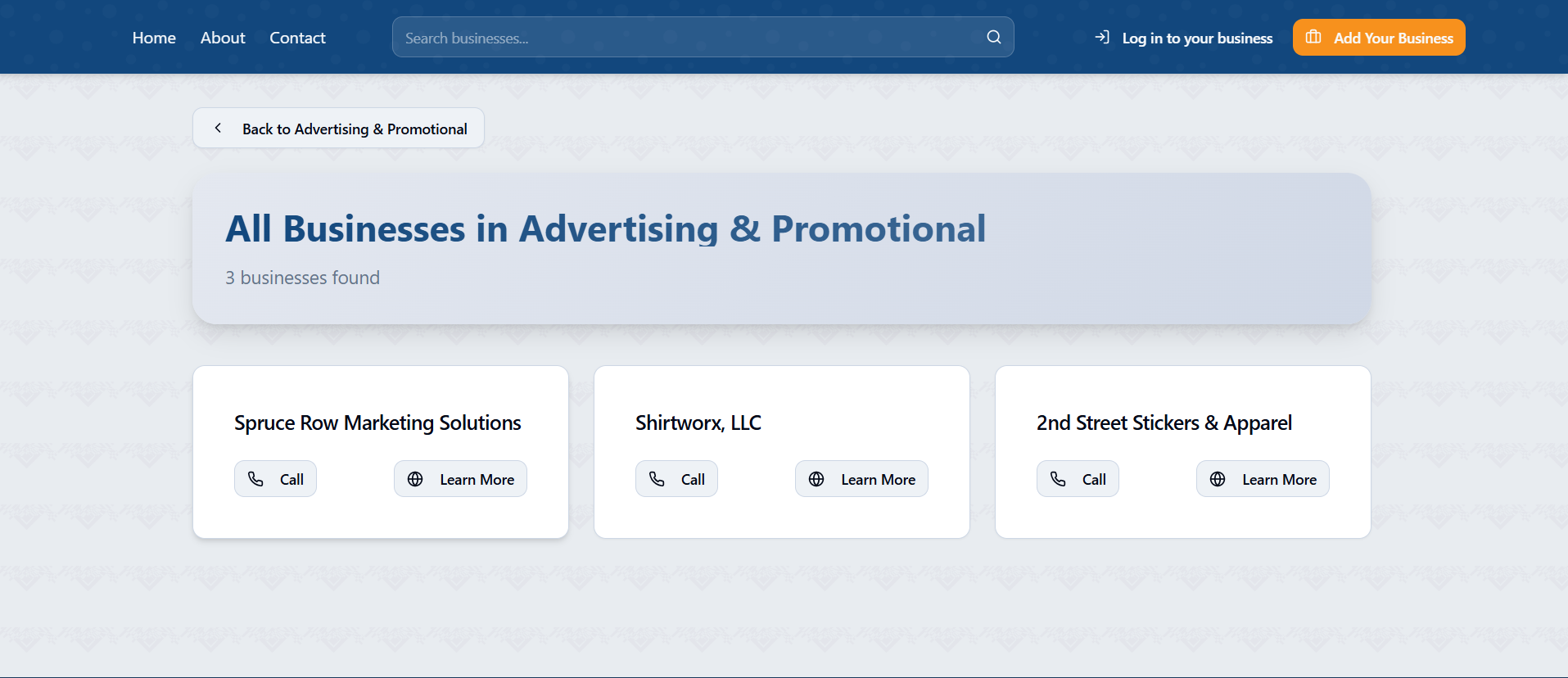Click globe icon for Spruce Row Marketing Solutions
The image size is (1568, 678).
pyautogui.click(x=415, y=479)
